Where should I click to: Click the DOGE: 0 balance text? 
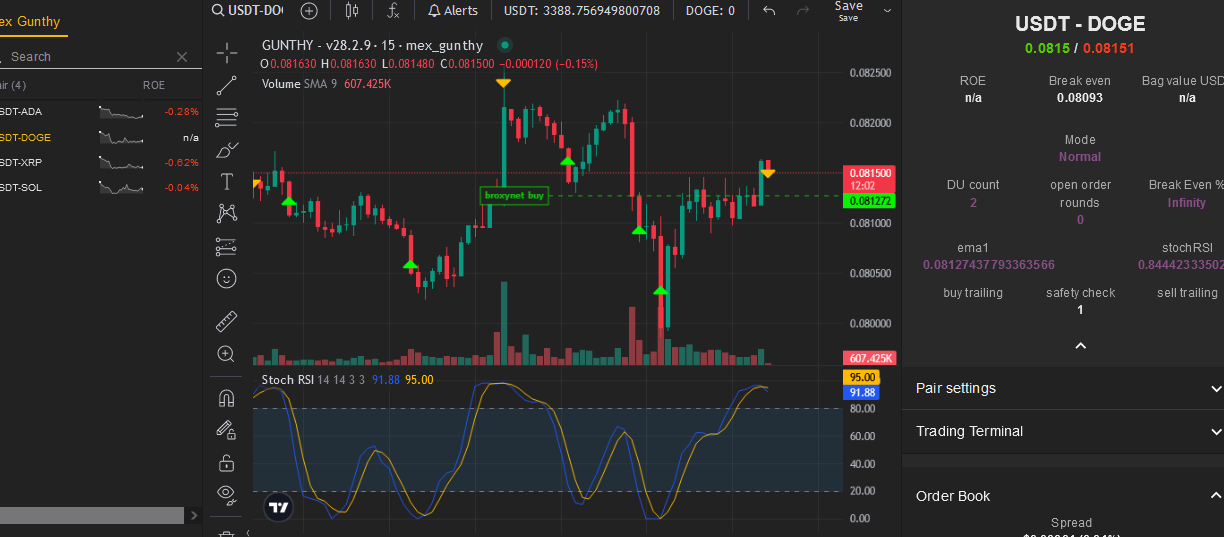point(710,10)
